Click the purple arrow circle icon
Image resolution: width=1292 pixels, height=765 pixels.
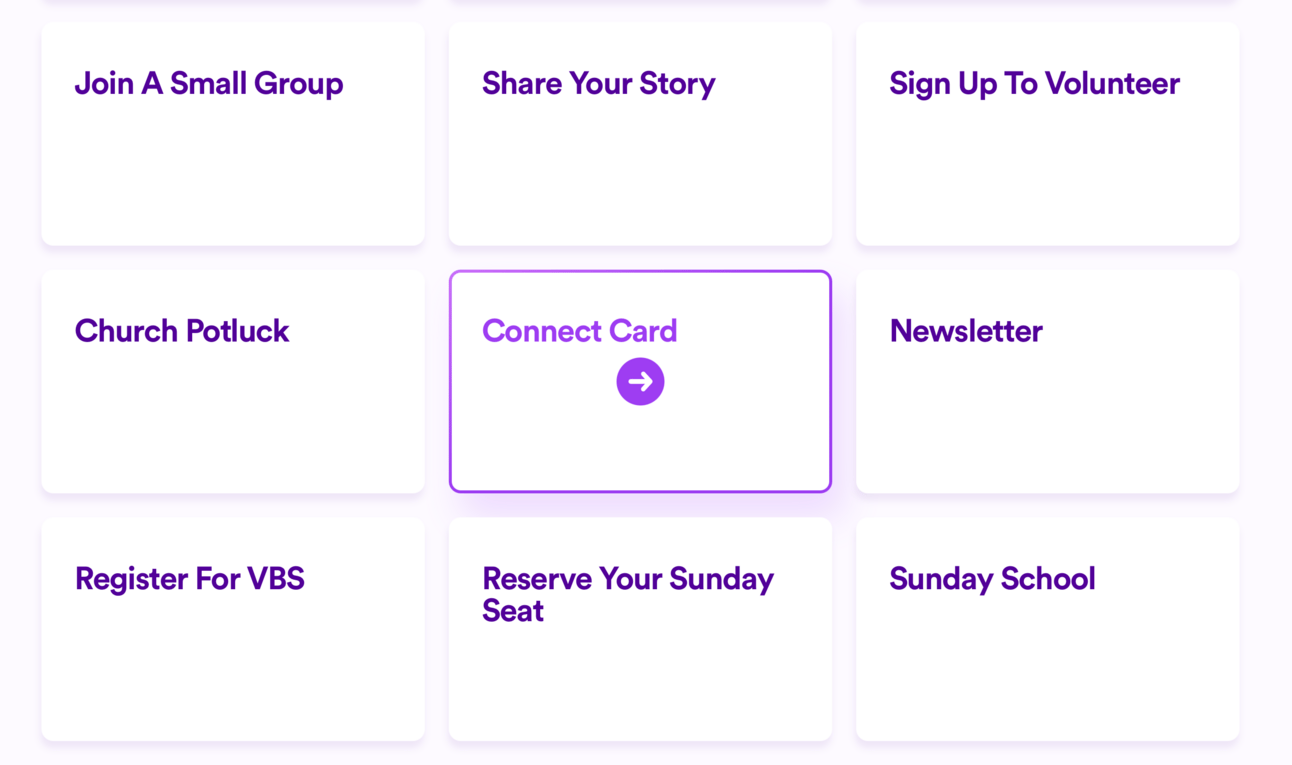click(640, 381)
